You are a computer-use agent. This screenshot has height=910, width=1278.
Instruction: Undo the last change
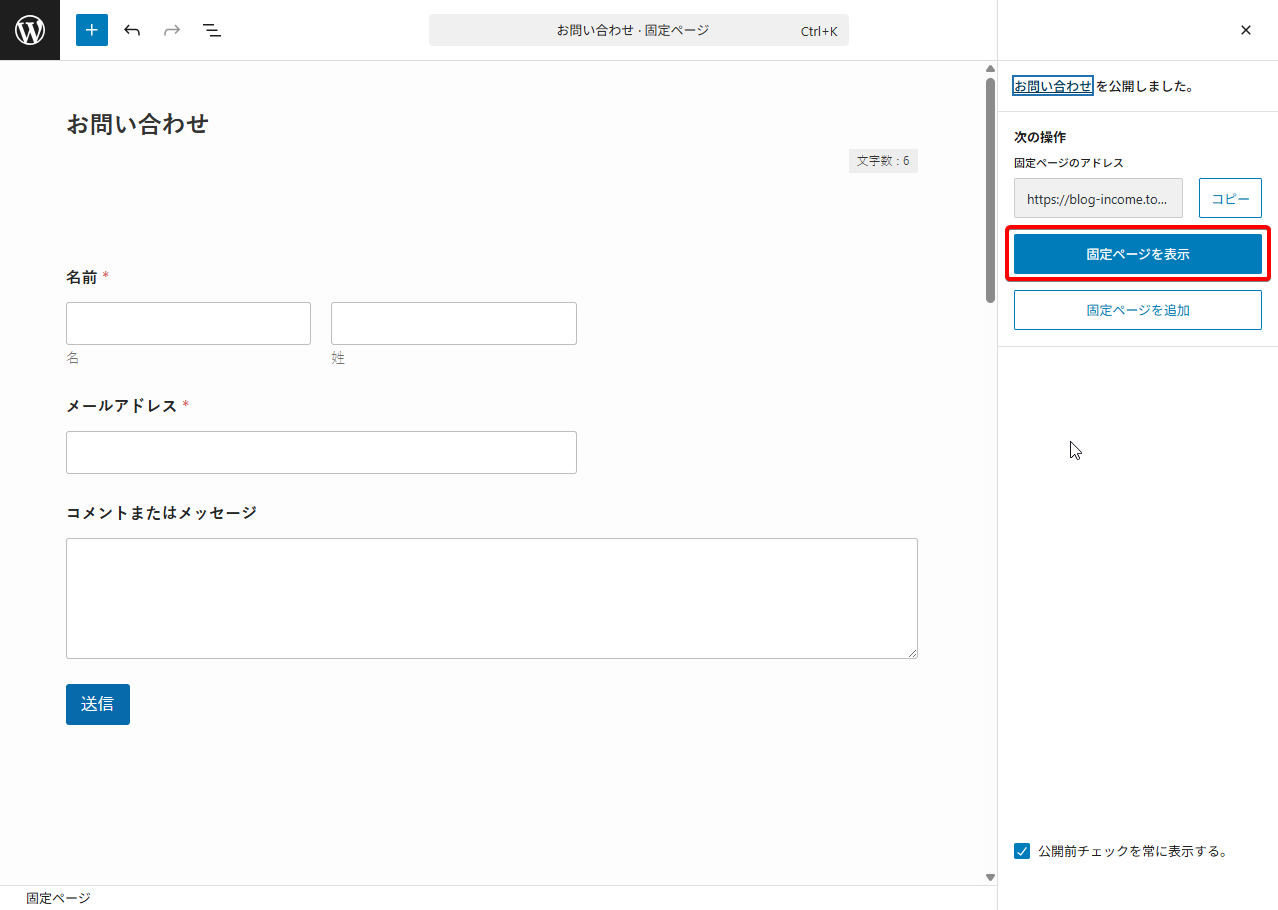(x=132, y=30)
